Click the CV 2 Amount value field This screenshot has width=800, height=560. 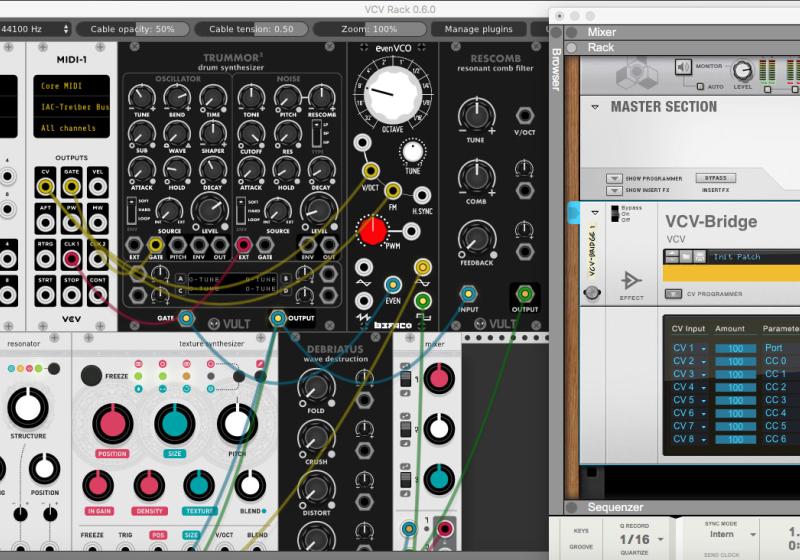point(735,362)
